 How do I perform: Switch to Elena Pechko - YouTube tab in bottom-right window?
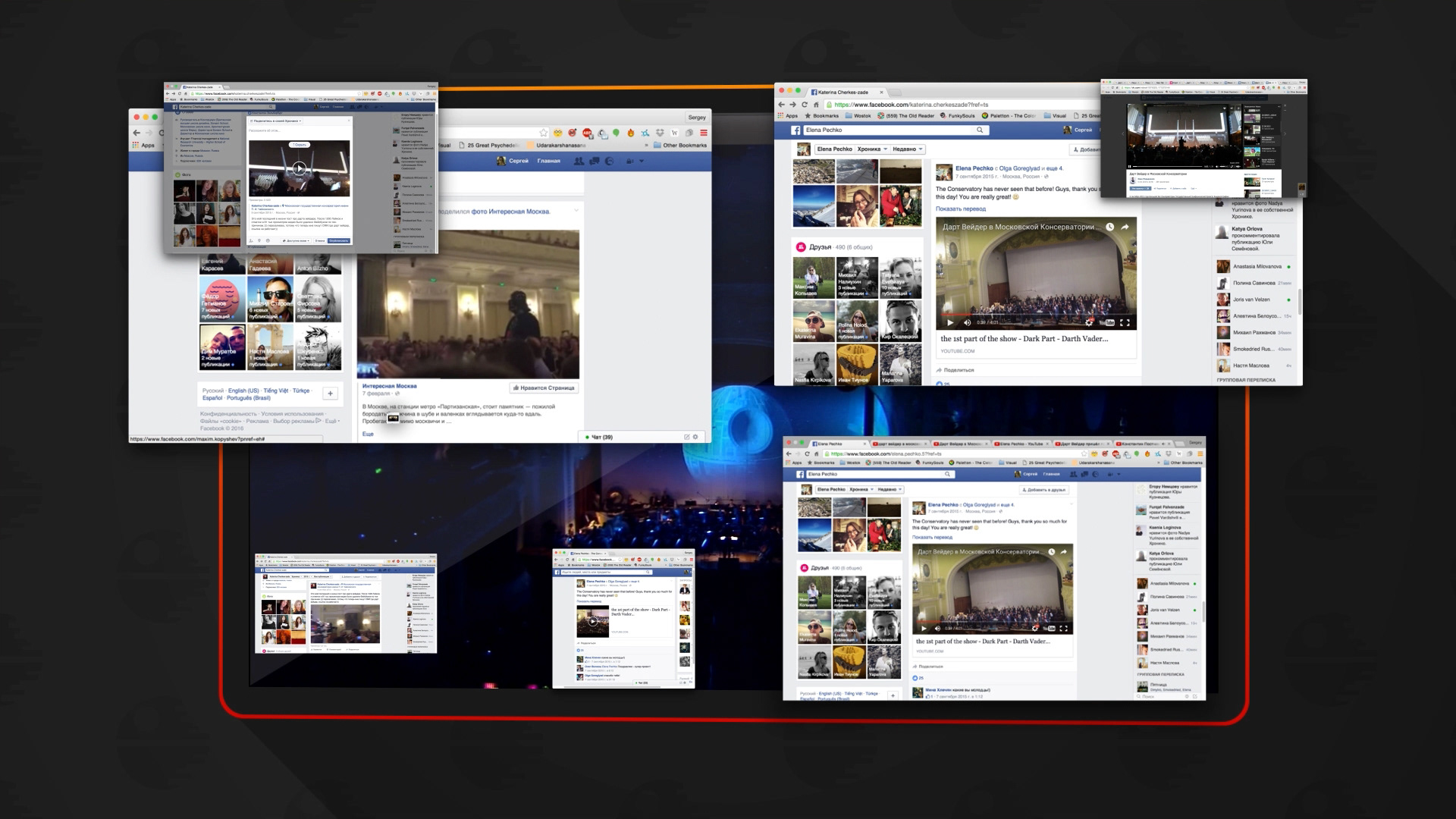[x=1022, y=444]
